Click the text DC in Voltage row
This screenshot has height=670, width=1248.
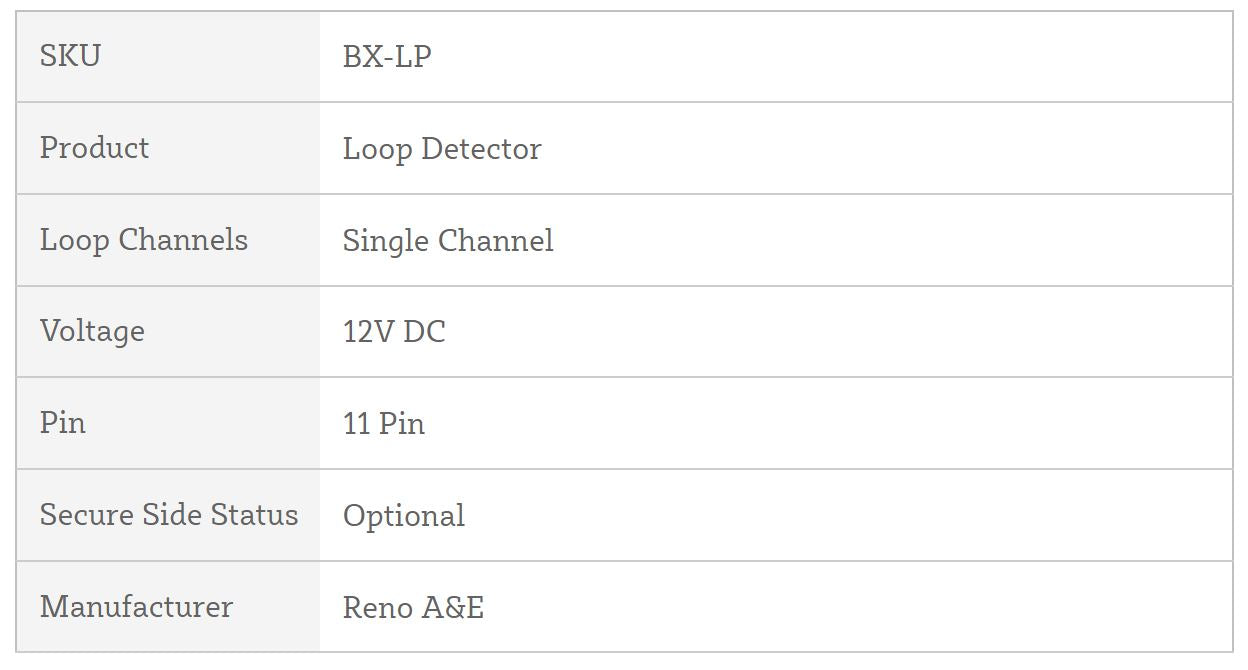(x=424, y=332)
